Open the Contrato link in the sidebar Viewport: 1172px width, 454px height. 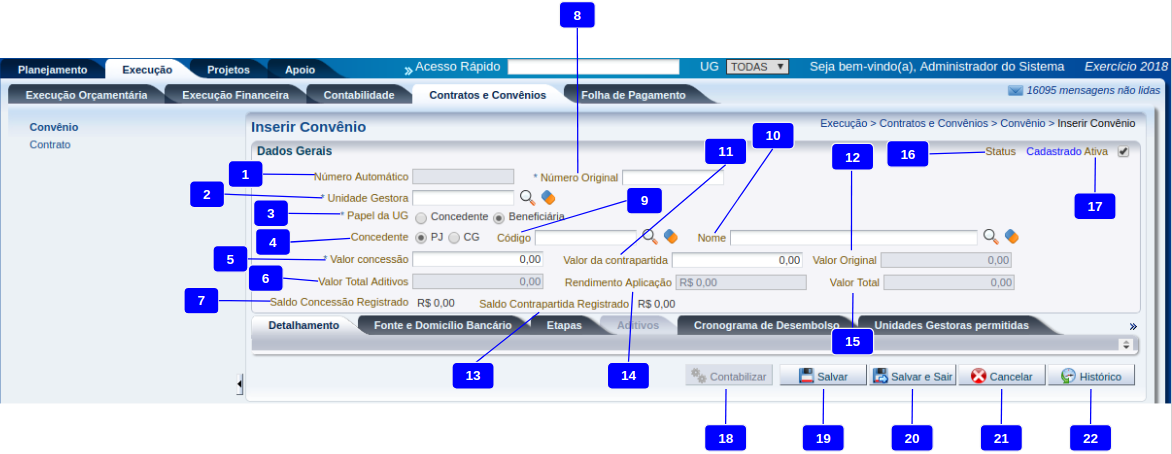(x=50, y=145)
